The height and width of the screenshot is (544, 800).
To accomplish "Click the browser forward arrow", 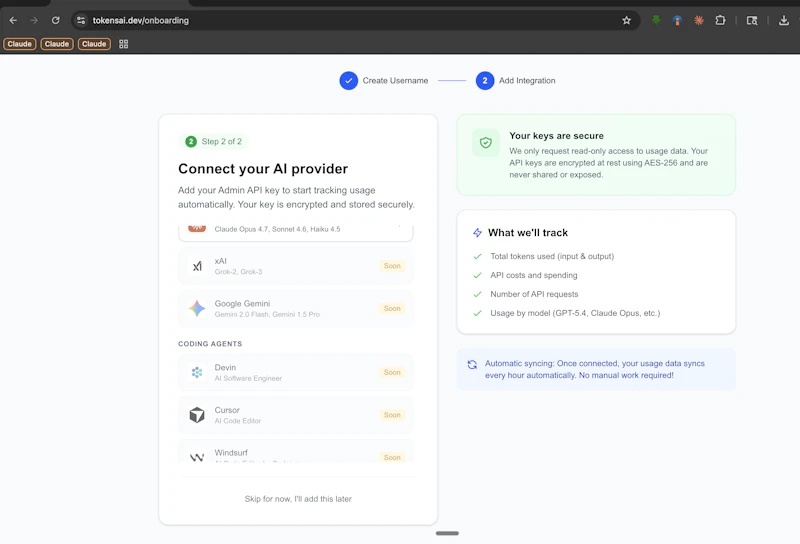I will [34, 20].
